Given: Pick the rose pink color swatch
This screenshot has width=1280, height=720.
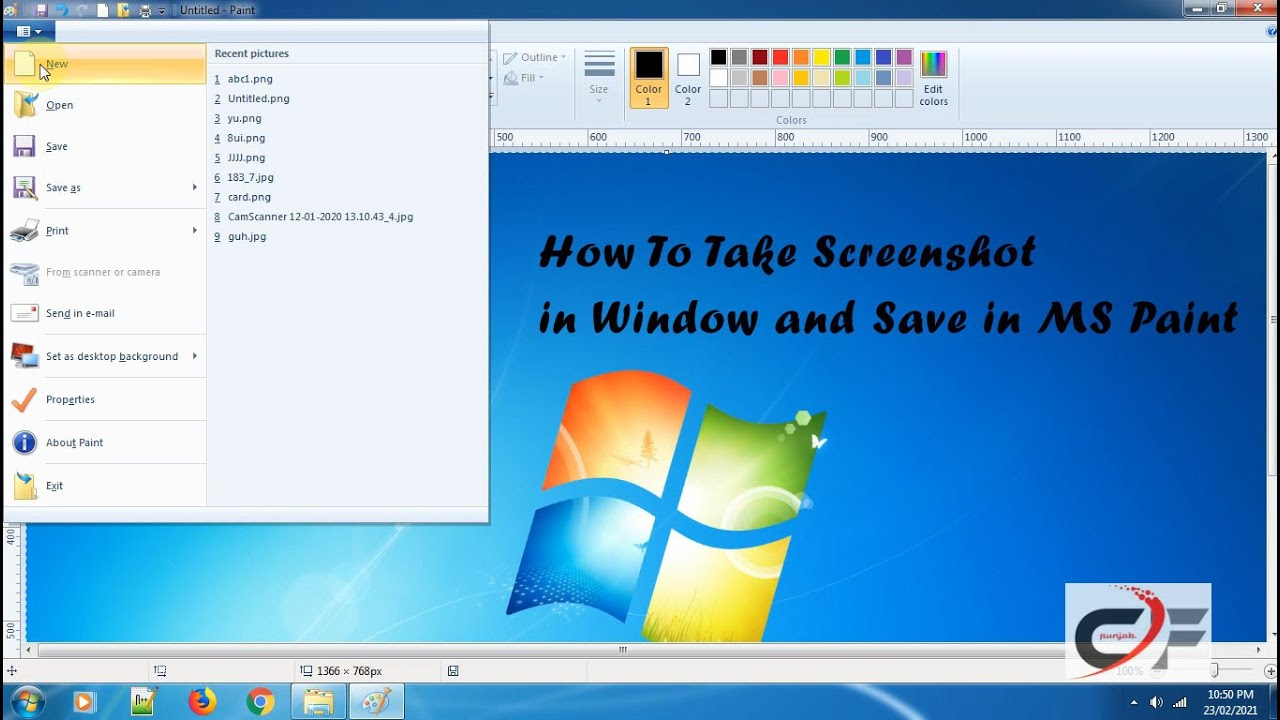Looking at the screenshot, I should pyautogui.click(x=780, y=78).
